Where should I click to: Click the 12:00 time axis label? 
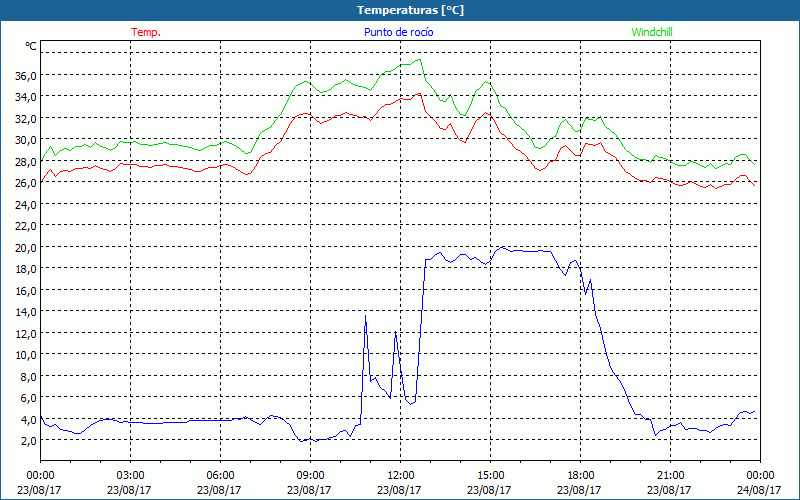pos(401,476)
